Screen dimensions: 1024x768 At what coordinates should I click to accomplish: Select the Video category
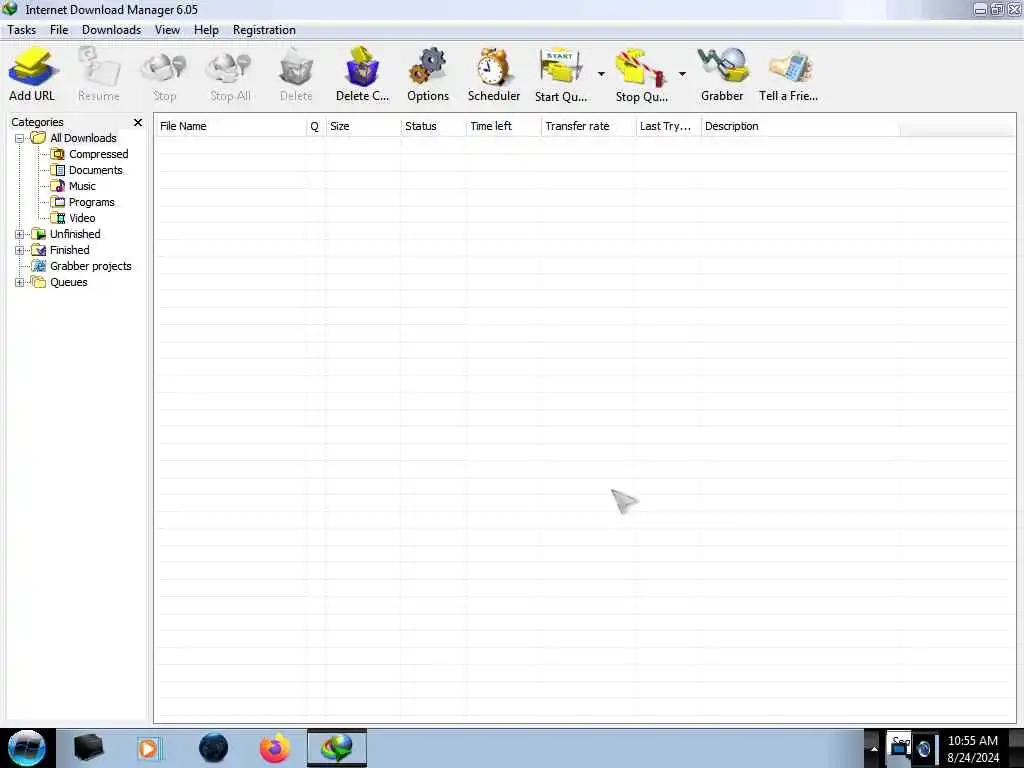coord(82,218)
